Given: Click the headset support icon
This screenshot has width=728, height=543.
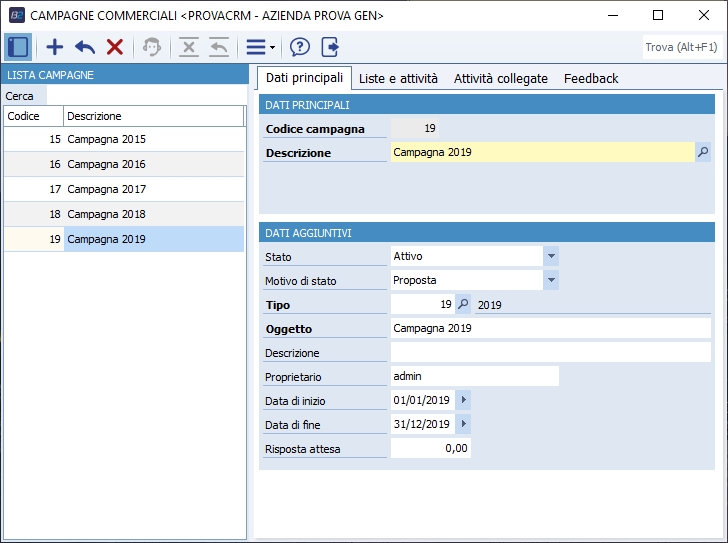Looking at the screenshot, I should [x=151, y=47].
